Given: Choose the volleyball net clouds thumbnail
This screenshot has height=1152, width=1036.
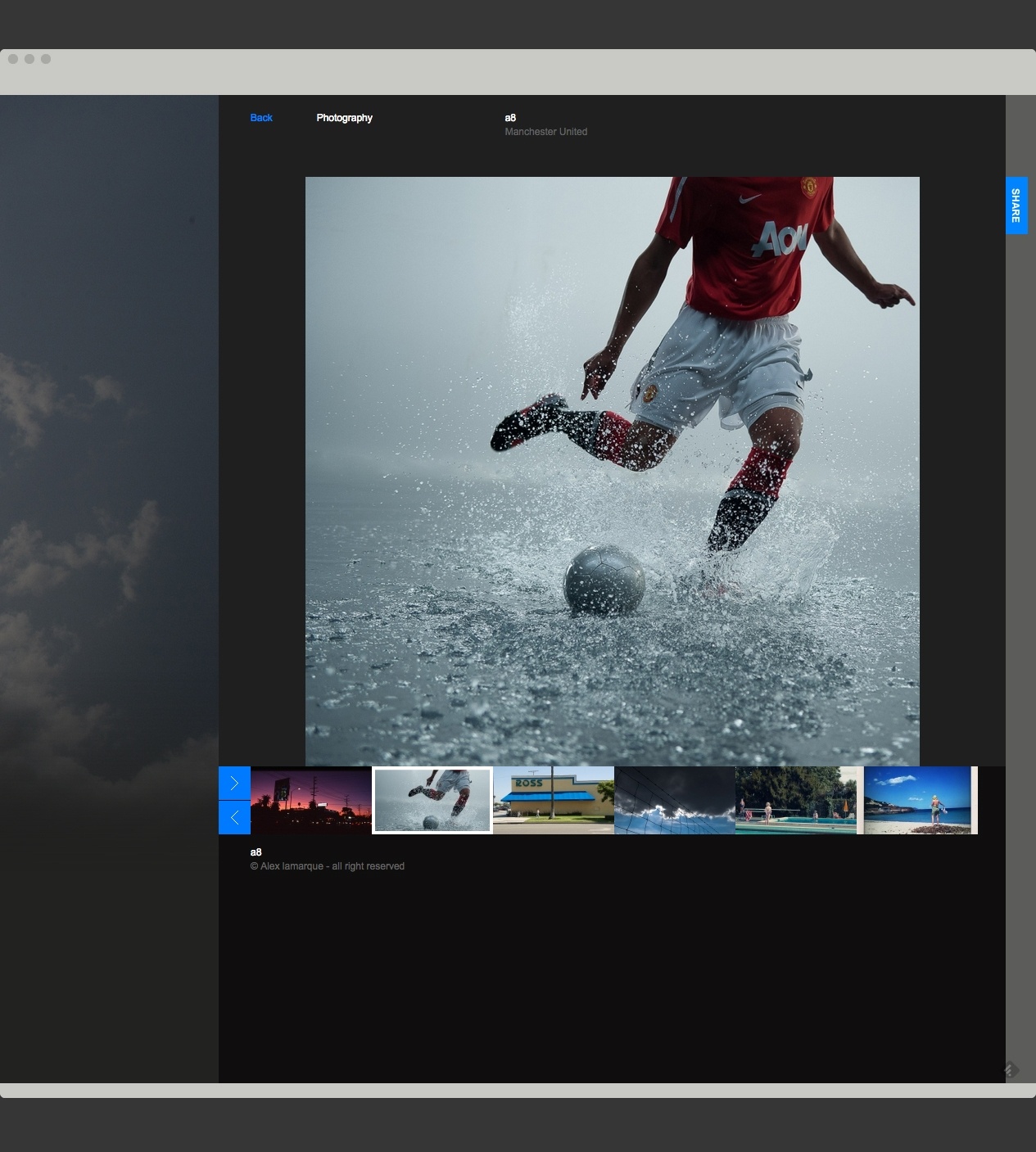Looking at the screenshot, I should pyautogui.click(x=675, y=800).
